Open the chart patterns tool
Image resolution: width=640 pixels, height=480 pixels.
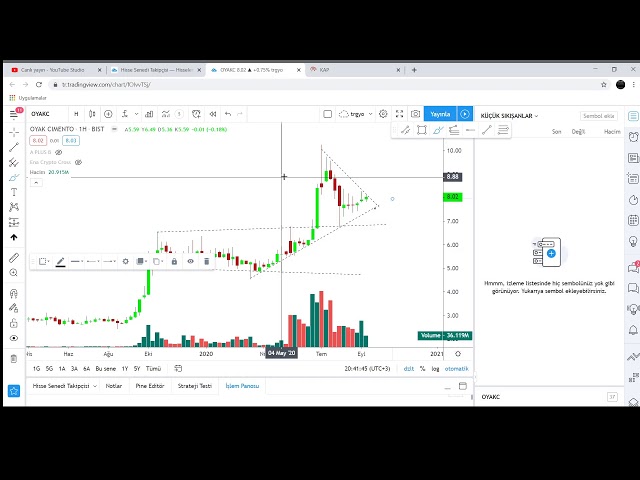coord(14,207)
